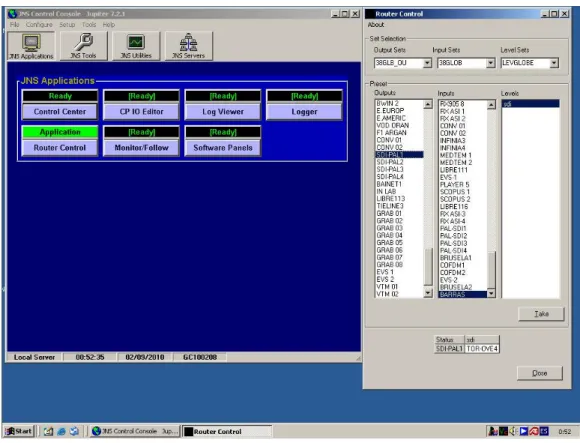Image resolution: width=580 pixels, height=443 pixels.
Task: Select the sdi level in Levels list
Action: coord(530,104)
